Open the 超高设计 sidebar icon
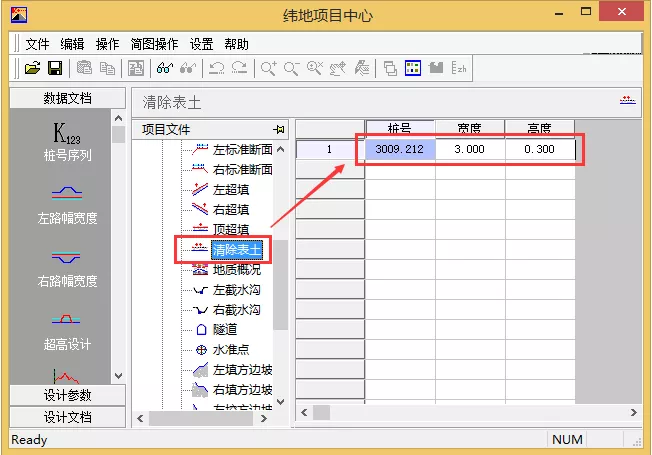This screenshot has height=455, width=652. [x=66, y=330]
